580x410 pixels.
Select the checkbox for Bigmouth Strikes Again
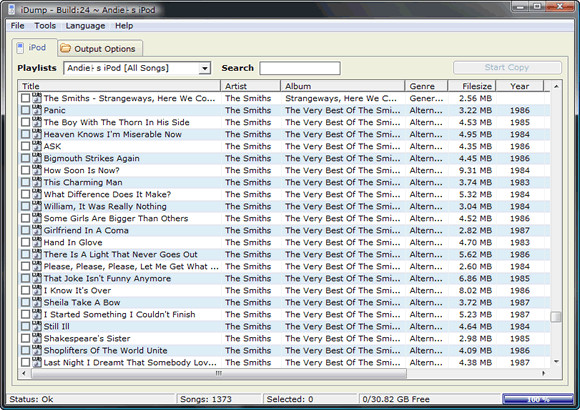pos(25,158)
